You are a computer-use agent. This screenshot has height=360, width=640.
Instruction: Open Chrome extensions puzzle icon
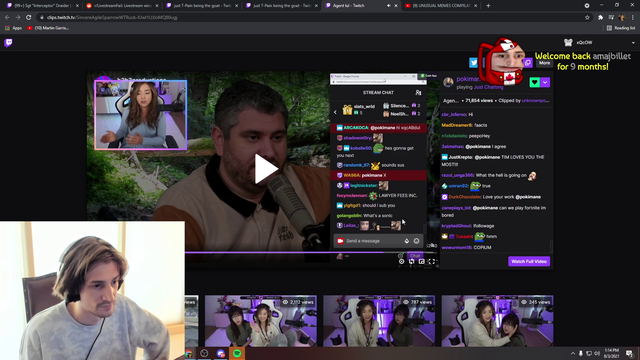click(x=600, y=18)
